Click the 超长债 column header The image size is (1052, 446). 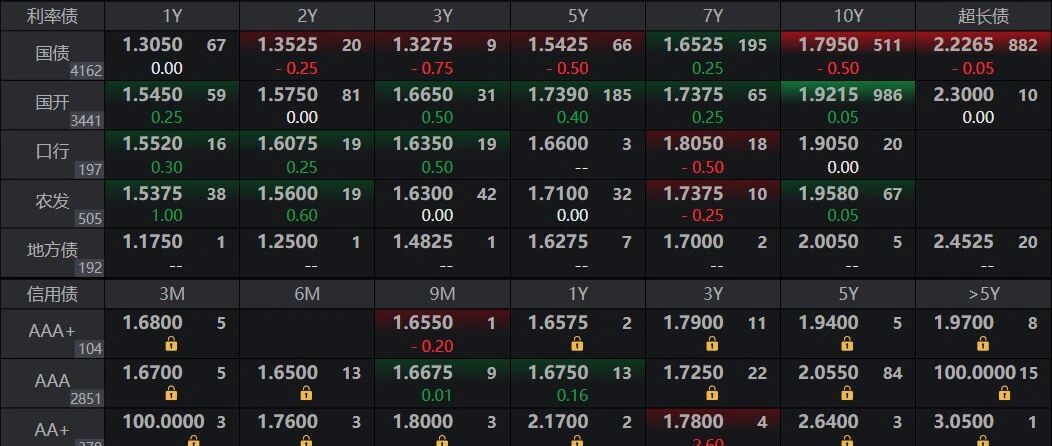point(984,16)
